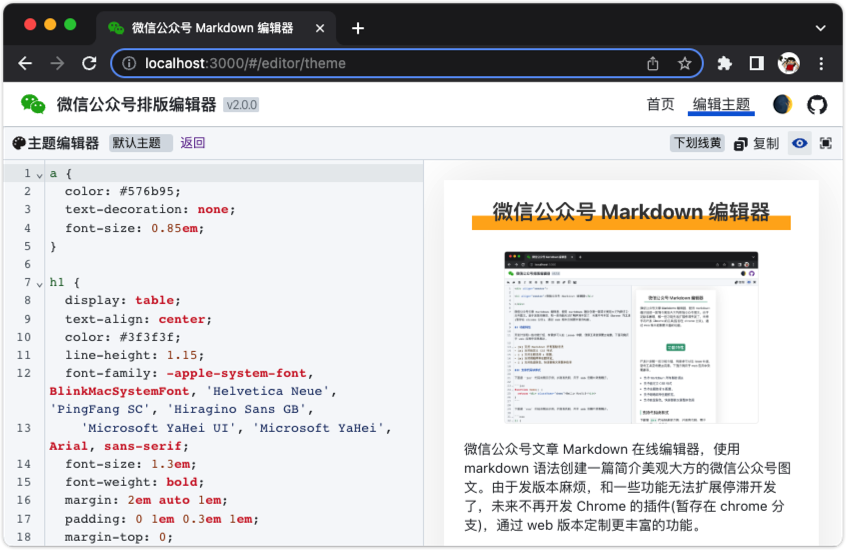This screenshot has height=550, width=846.
Task: Open the 默认主题 theme selector
Action: tap(140, 143)
